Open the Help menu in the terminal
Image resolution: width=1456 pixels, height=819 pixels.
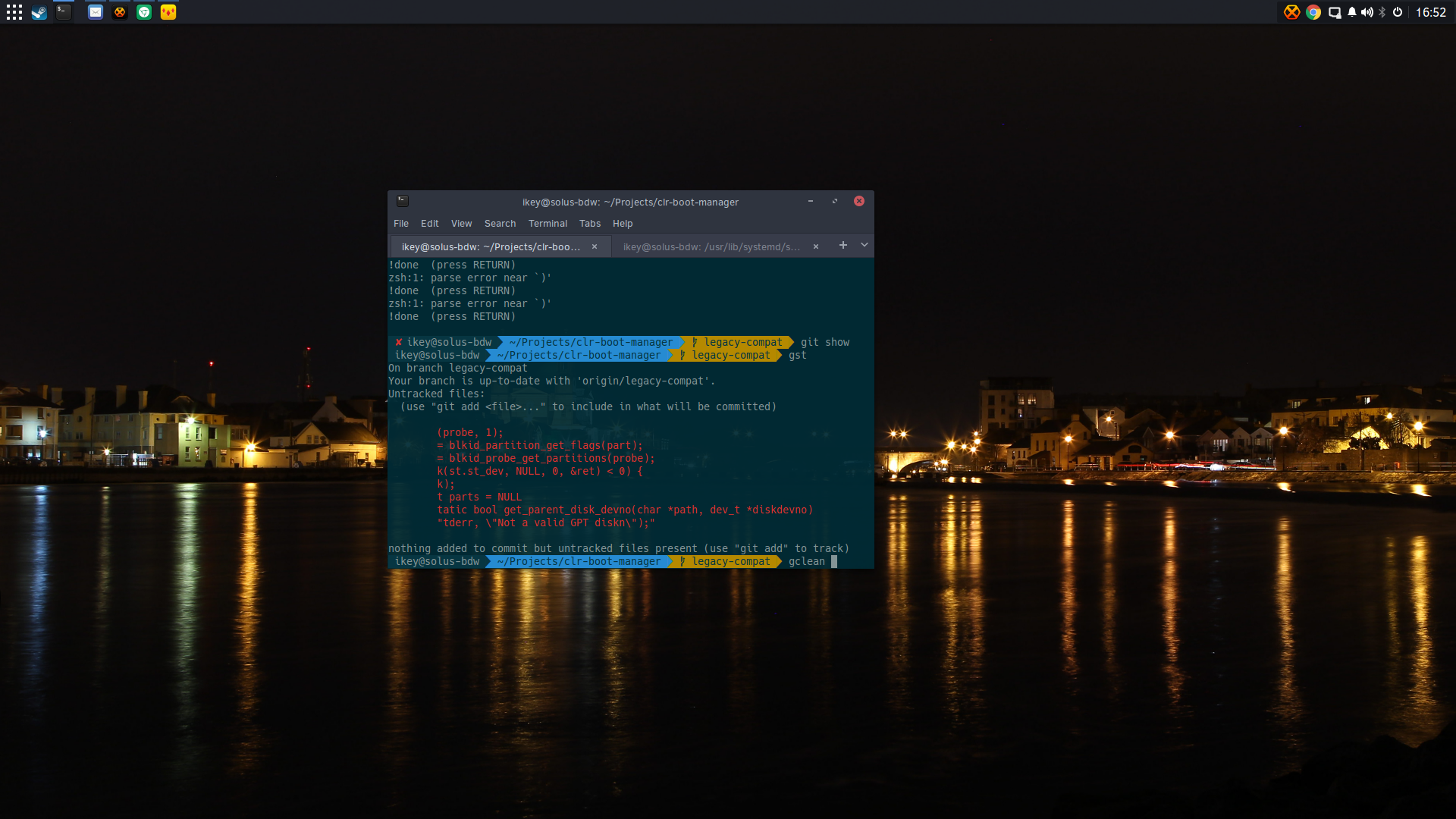point(623,224)
